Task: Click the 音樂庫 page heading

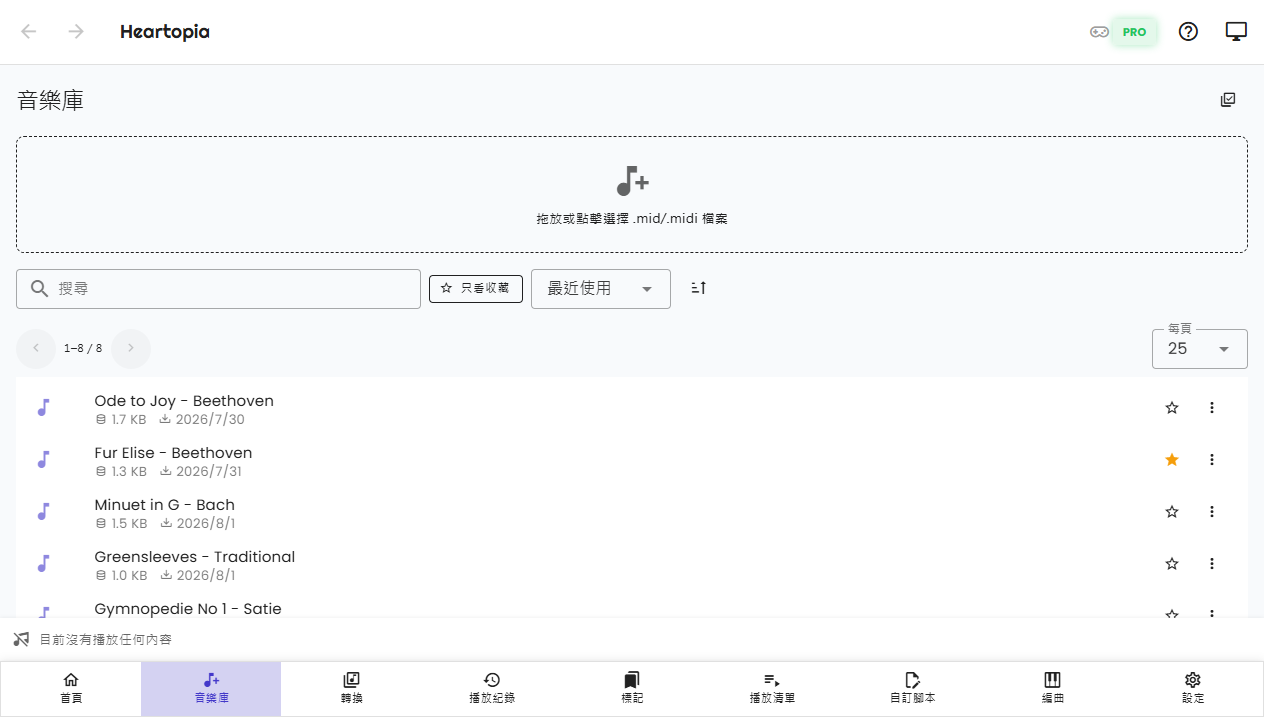Action: 50,100
